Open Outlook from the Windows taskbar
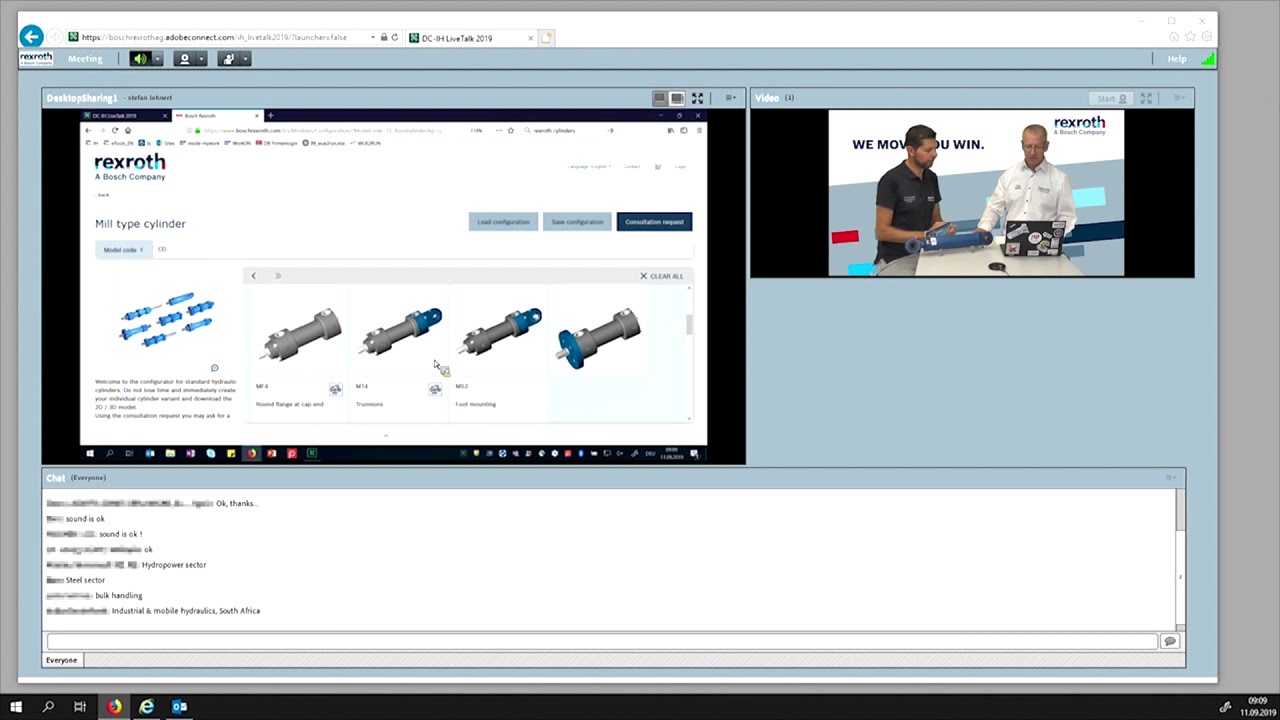This screenshot has height=720, width=1280. click(179, 707)
